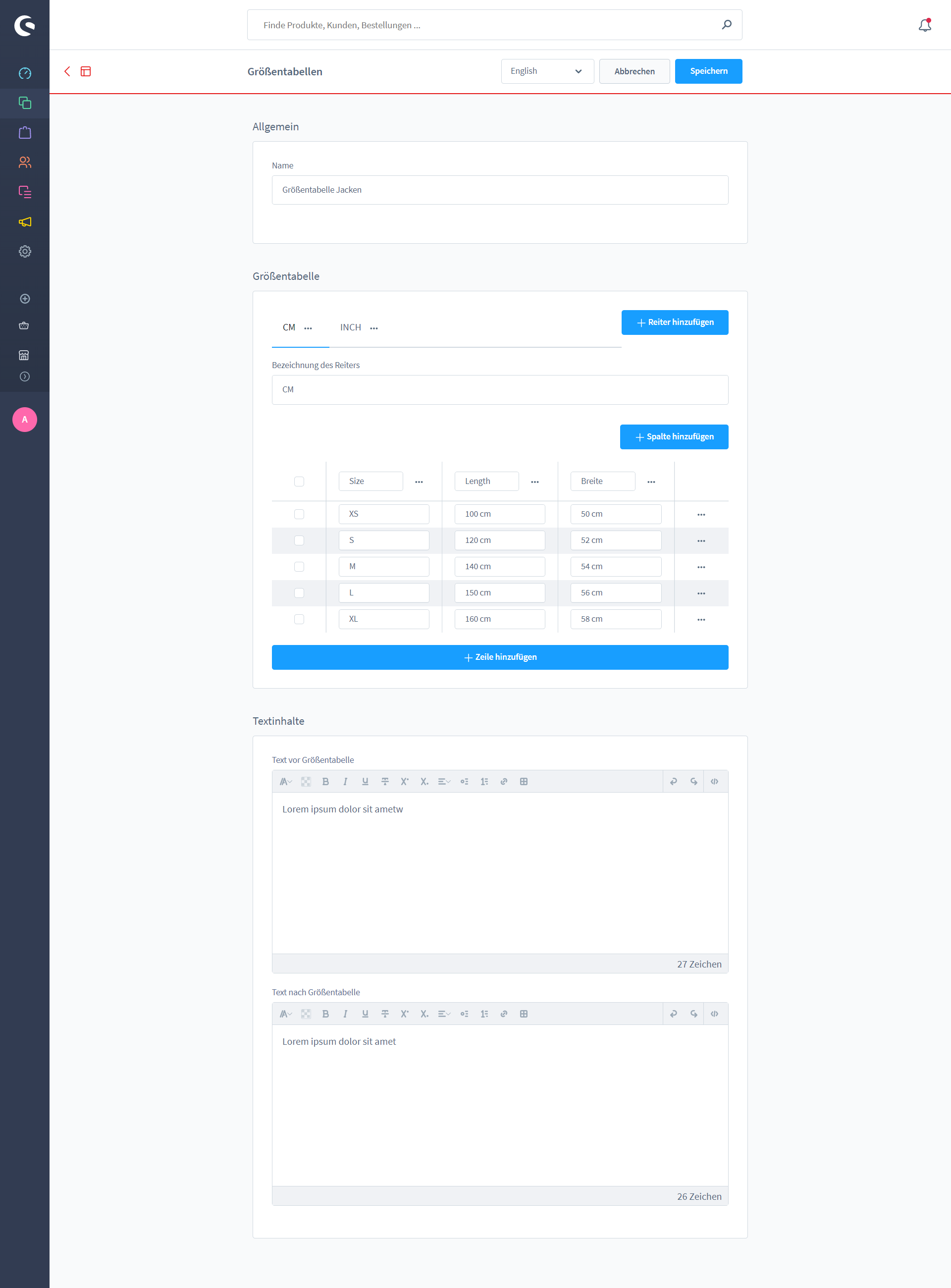The height and width of the screenshot is (1288, 951).
Task: Click in the Name input field
Action: (x=500, y=189)
